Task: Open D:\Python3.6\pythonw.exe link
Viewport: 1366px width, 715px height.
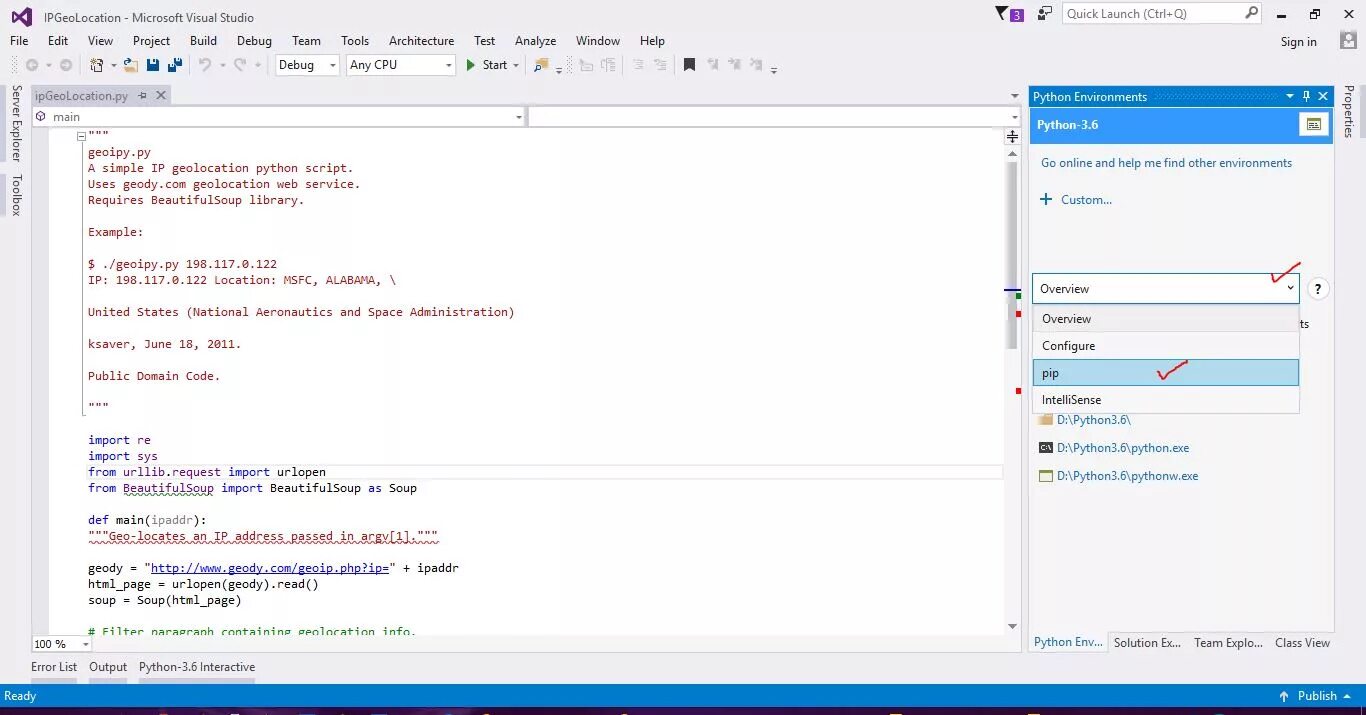Action: click(1127, 476)
